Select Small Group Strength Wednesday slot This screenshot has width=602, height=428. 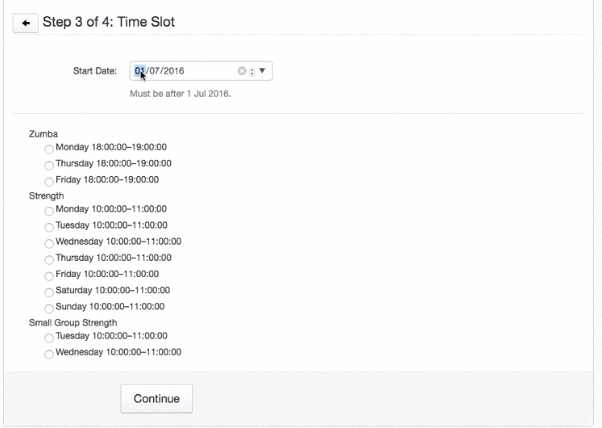(49, 353)
